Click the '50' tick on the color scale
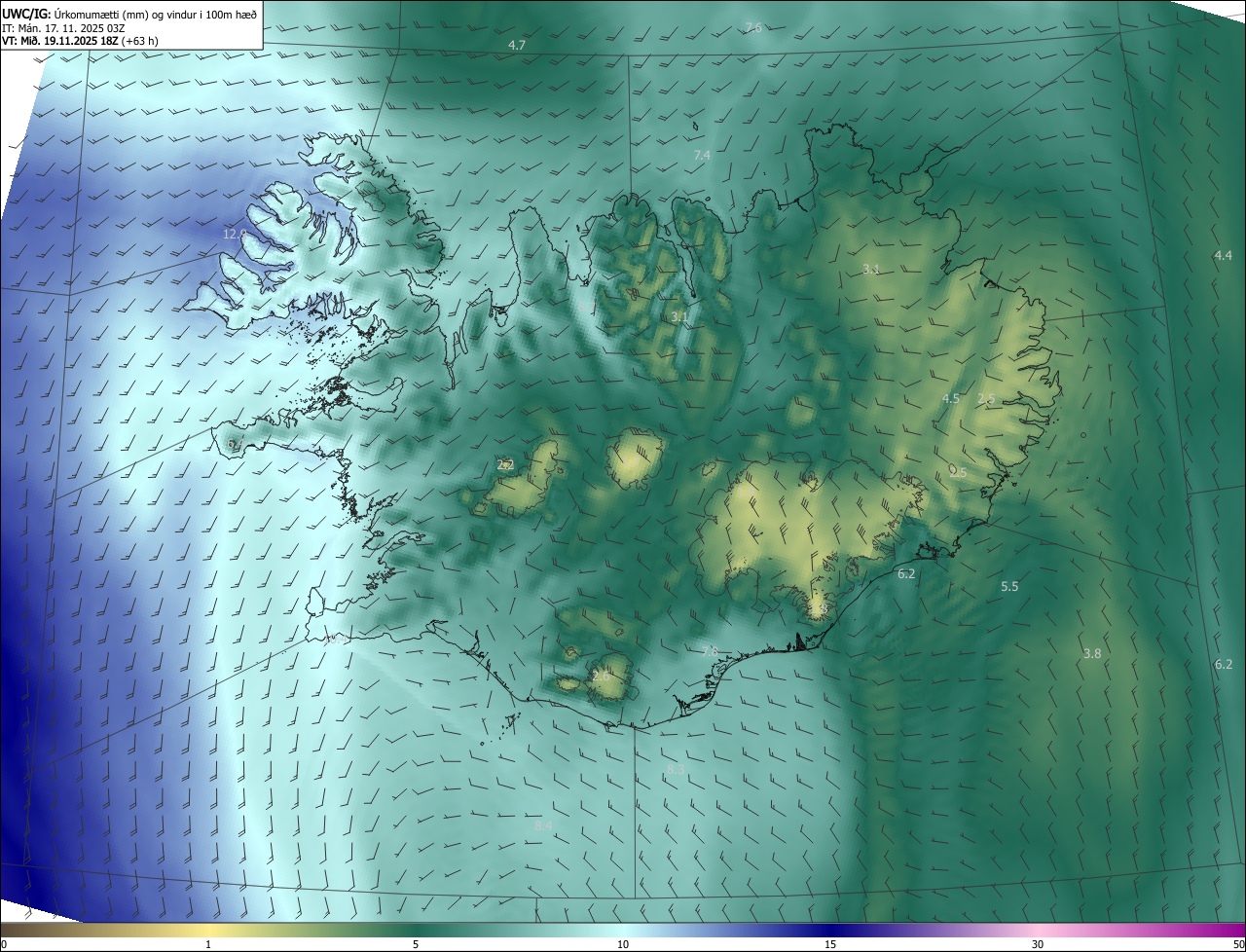 (1238, 944)
